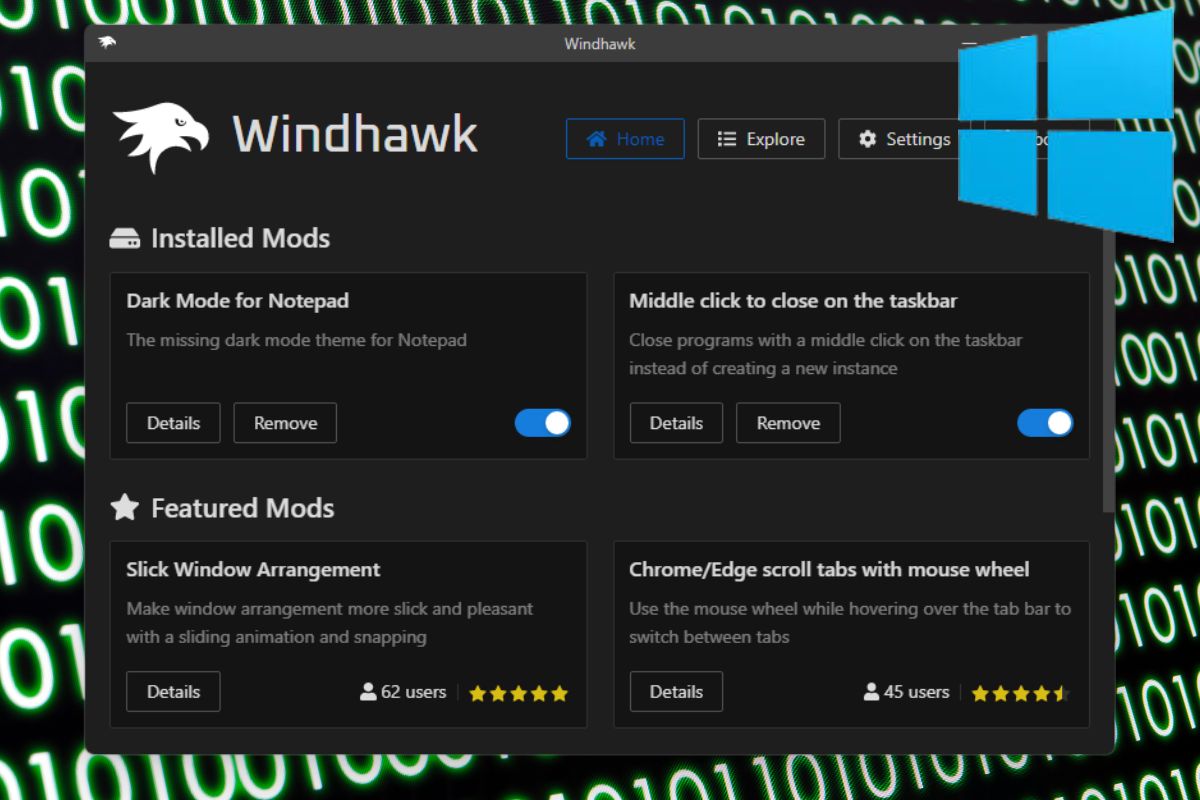Image resolution: width=1200 pixels, height=800 pixels.
Task: Remove the Middle click to close mod
Action: pyautogui.click(x=788, y=423)
